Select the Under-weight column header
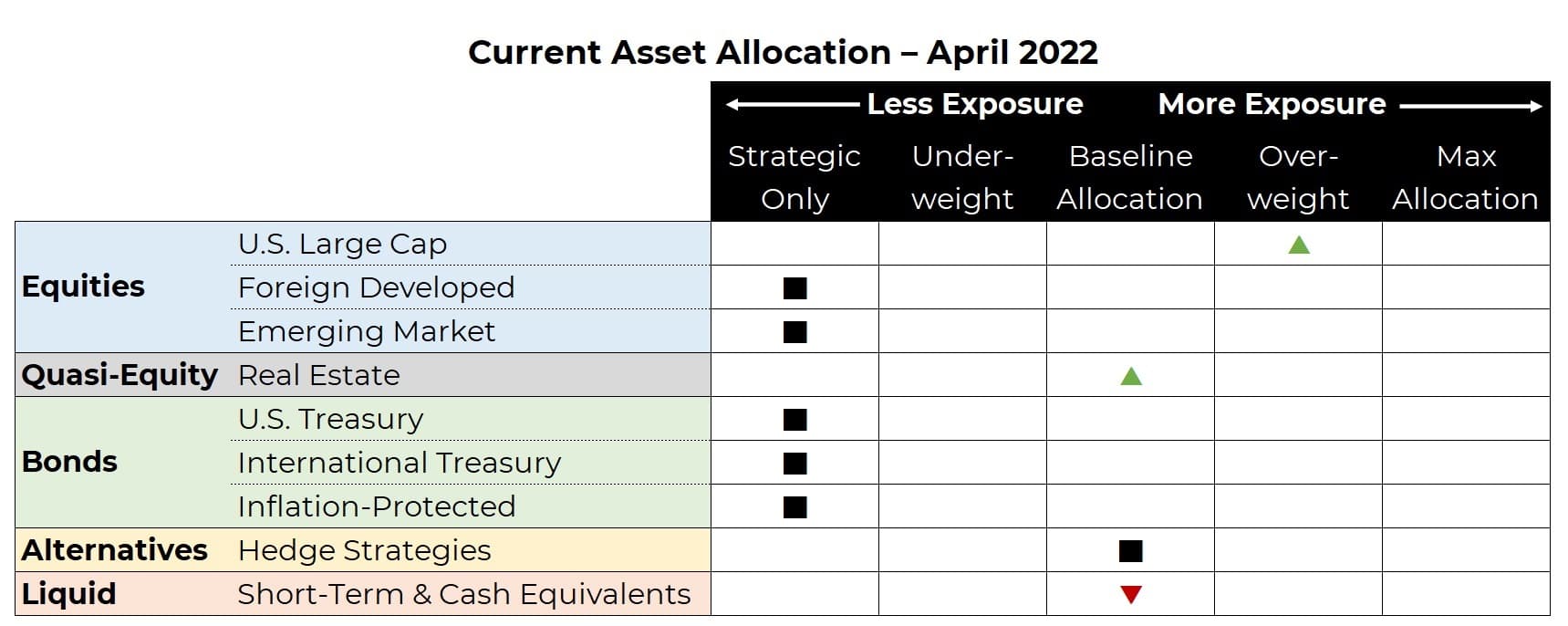 click(x=962, y=177)
